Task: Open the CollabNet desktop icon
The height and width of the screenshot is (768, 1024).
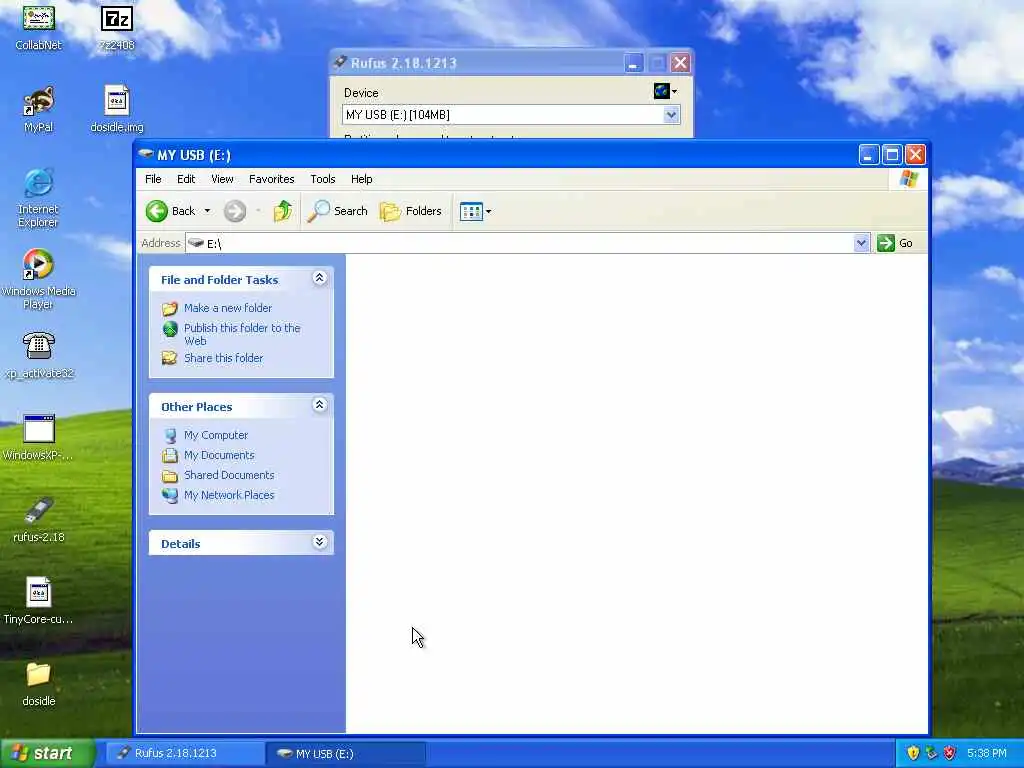Action: (39, 26)
